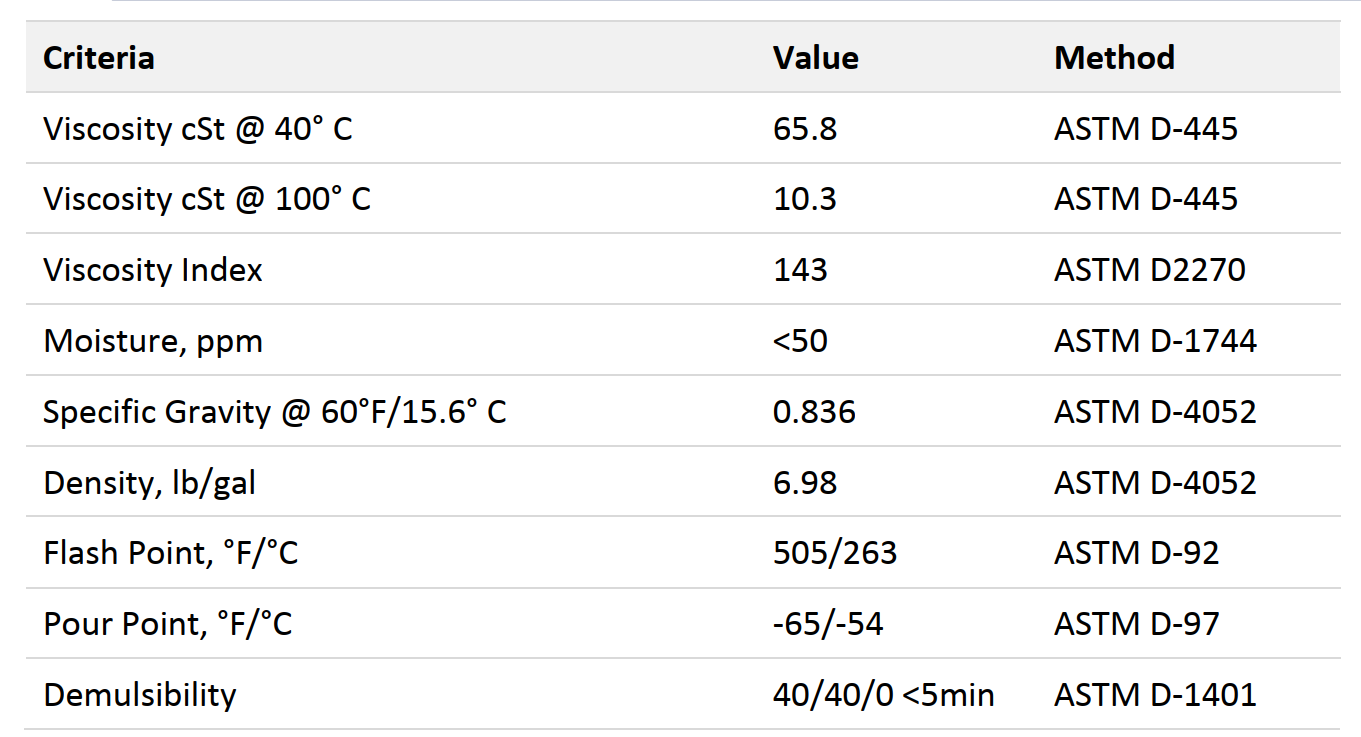Select the Demulsibility 40/40/0 <5min value
Image resolution: width=1361 pixels, height=737 pixels.
coord(883,695)
